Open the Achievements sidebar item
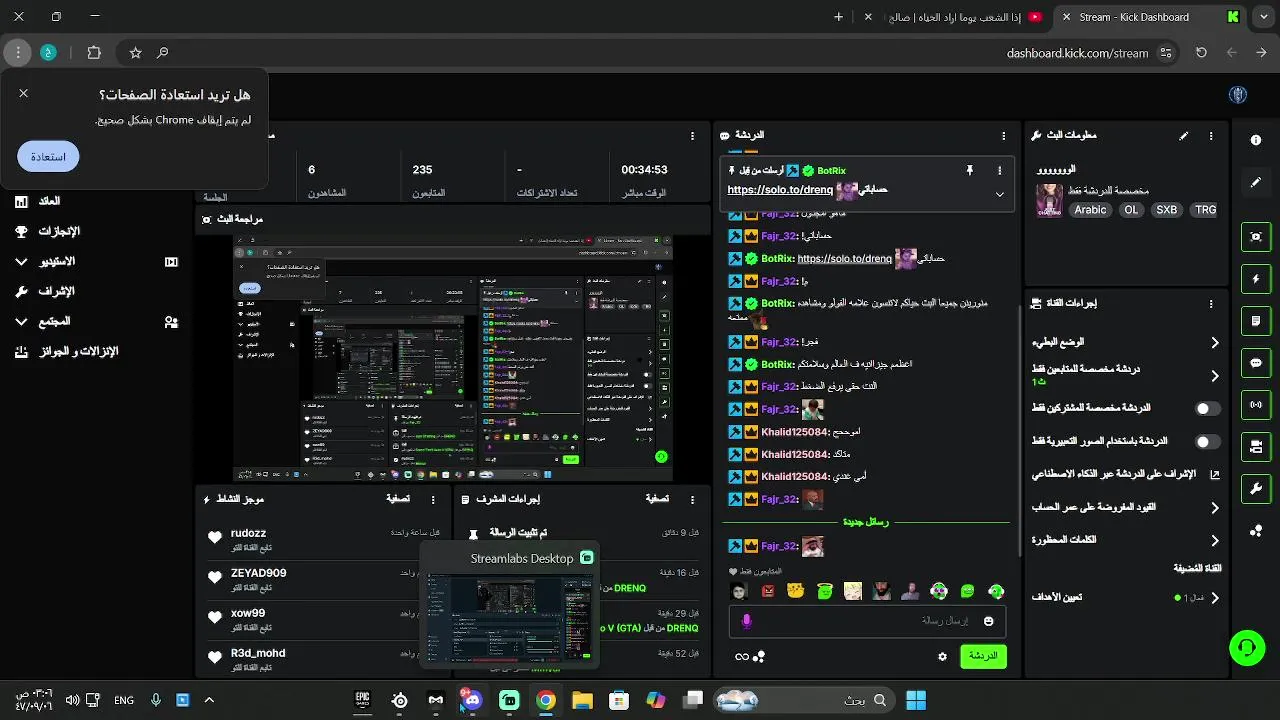The image size is (1280, 720). pos(49,231)
